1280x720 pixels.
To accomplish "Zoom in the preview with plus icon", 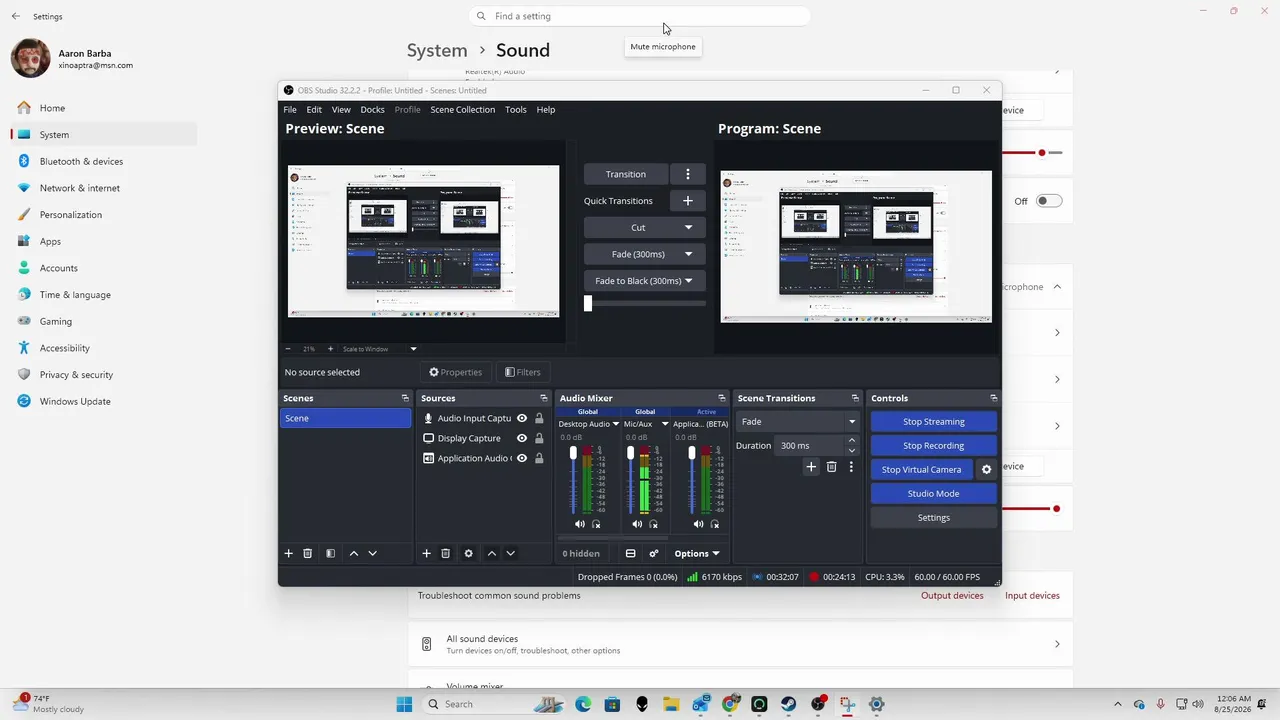I will point(330,349).
